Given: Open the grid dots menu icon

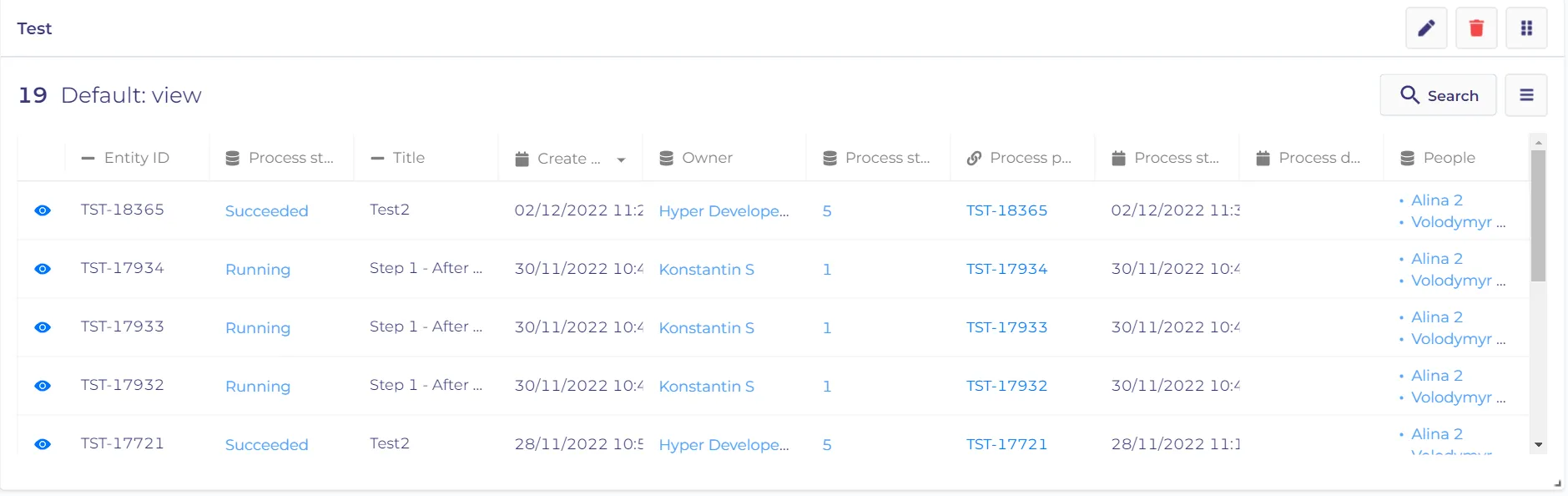Looking at the screenshot, I should pos(1526,28).
